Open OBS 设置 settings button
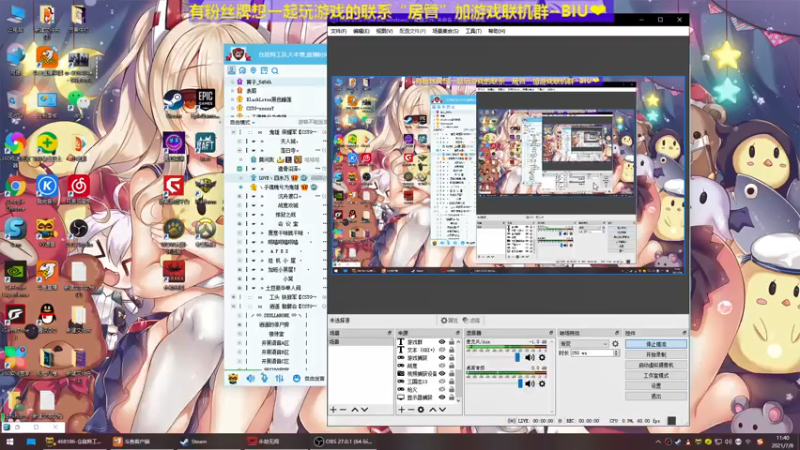Image resolution: width=800 pixels, height=450 pixels. tap(656, 386)
